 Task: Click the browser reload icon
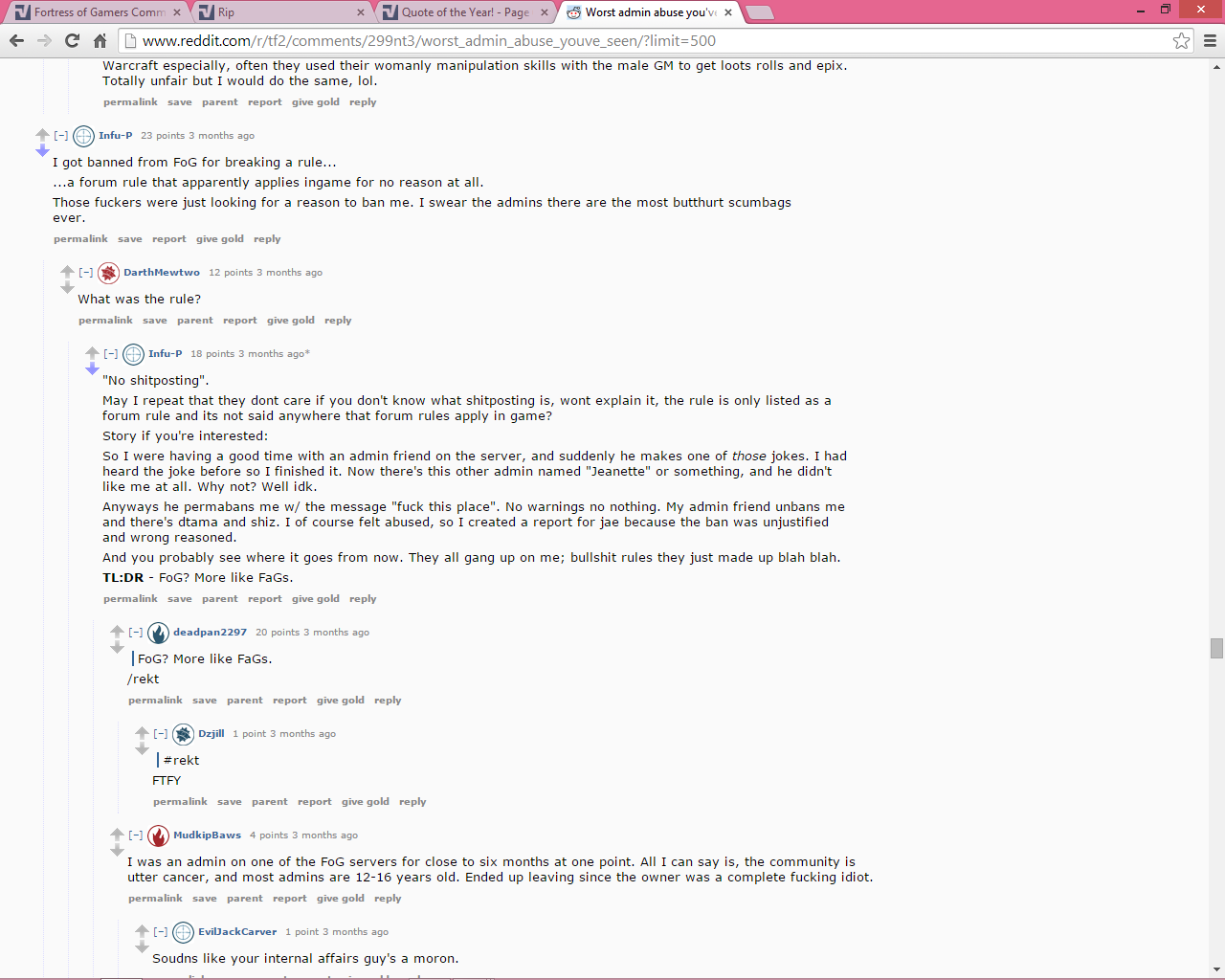click(x=72, y=40)
